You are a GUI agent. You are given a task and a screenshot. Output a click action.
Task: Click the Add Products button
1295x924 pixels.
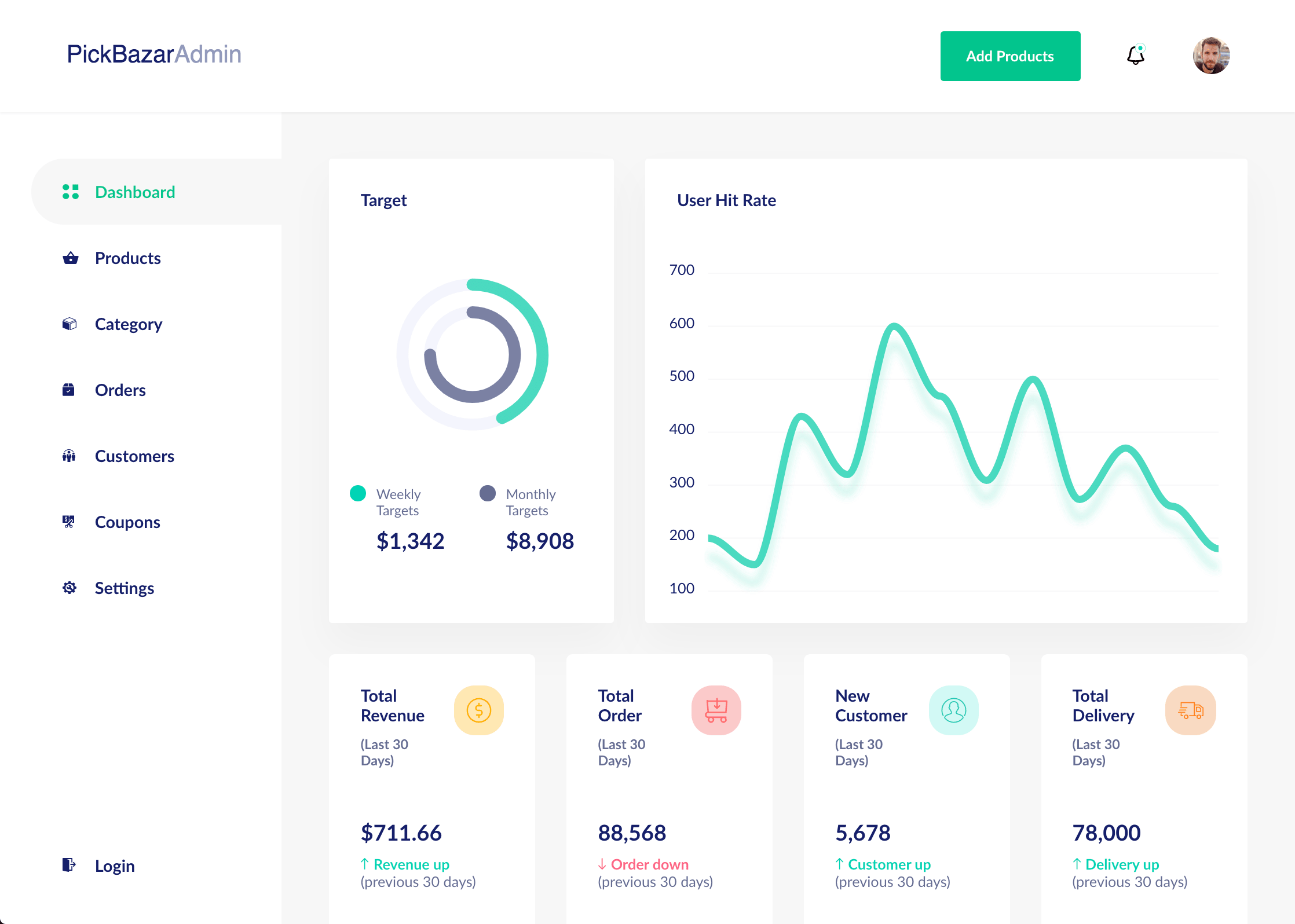click(1010, 56)
